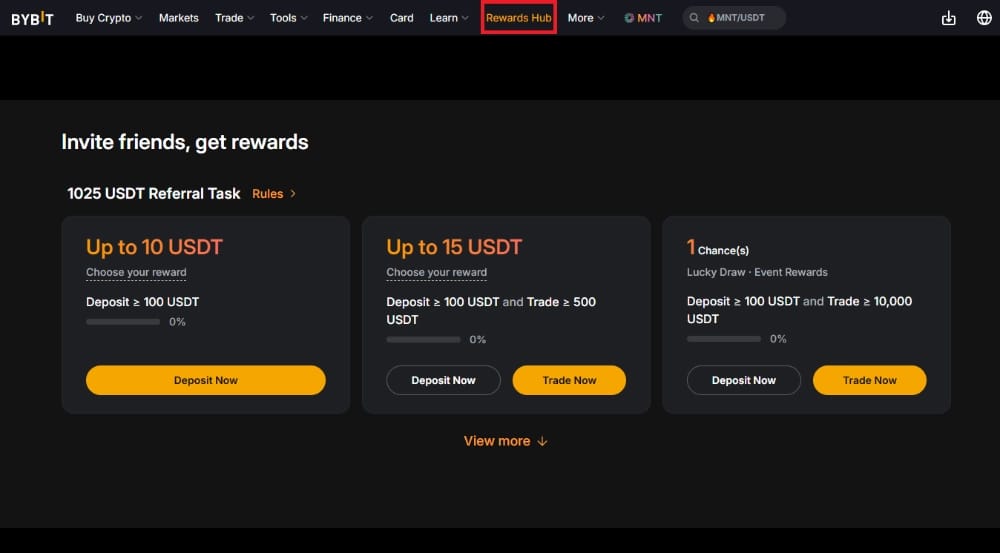Open the Rewards Hub tab
The height and width of the screenshot is (553, 1000).
pyautogui.click(x=518, y=18)
